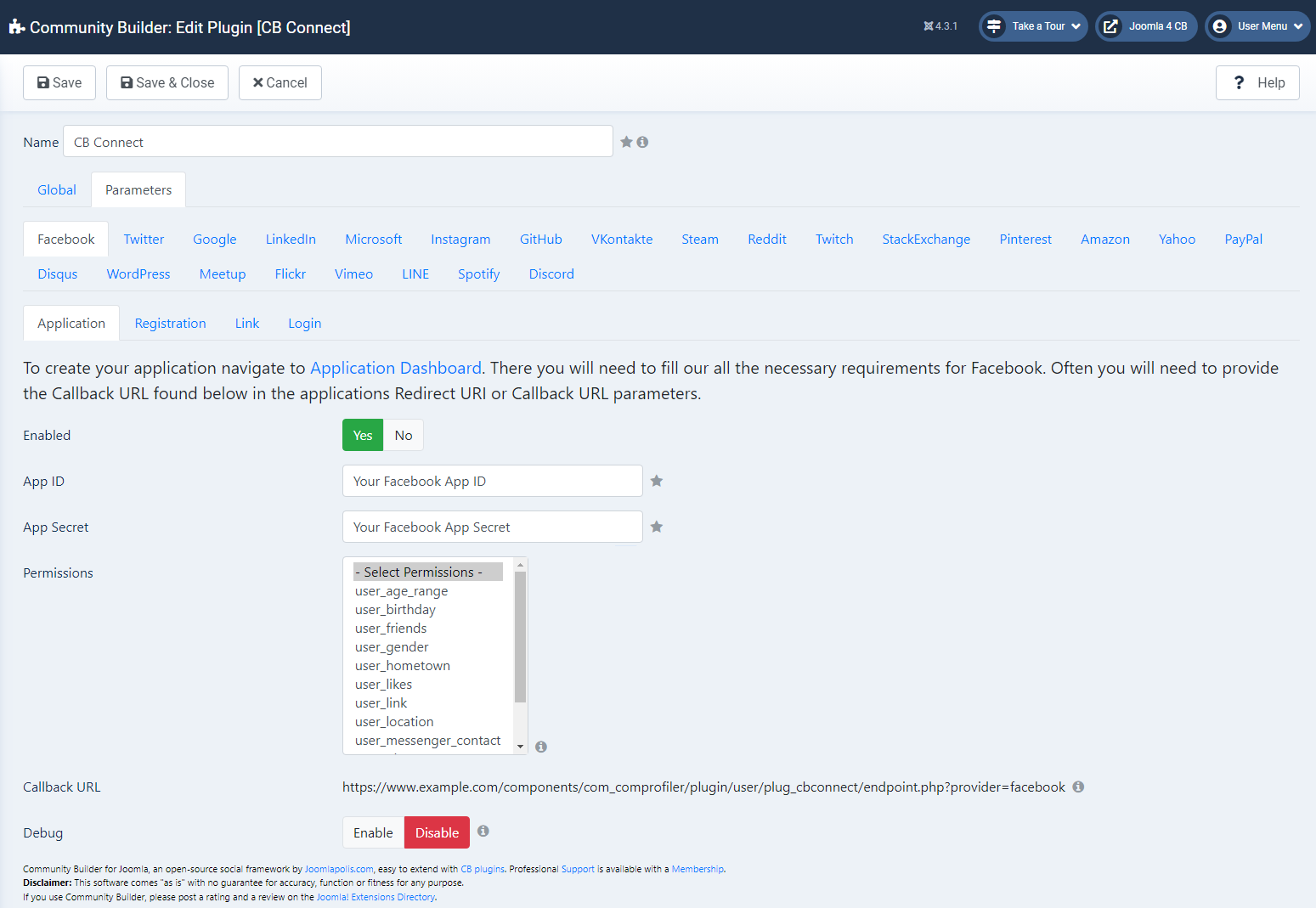
Task: Select user_friends permission
Action: (428, 628)
